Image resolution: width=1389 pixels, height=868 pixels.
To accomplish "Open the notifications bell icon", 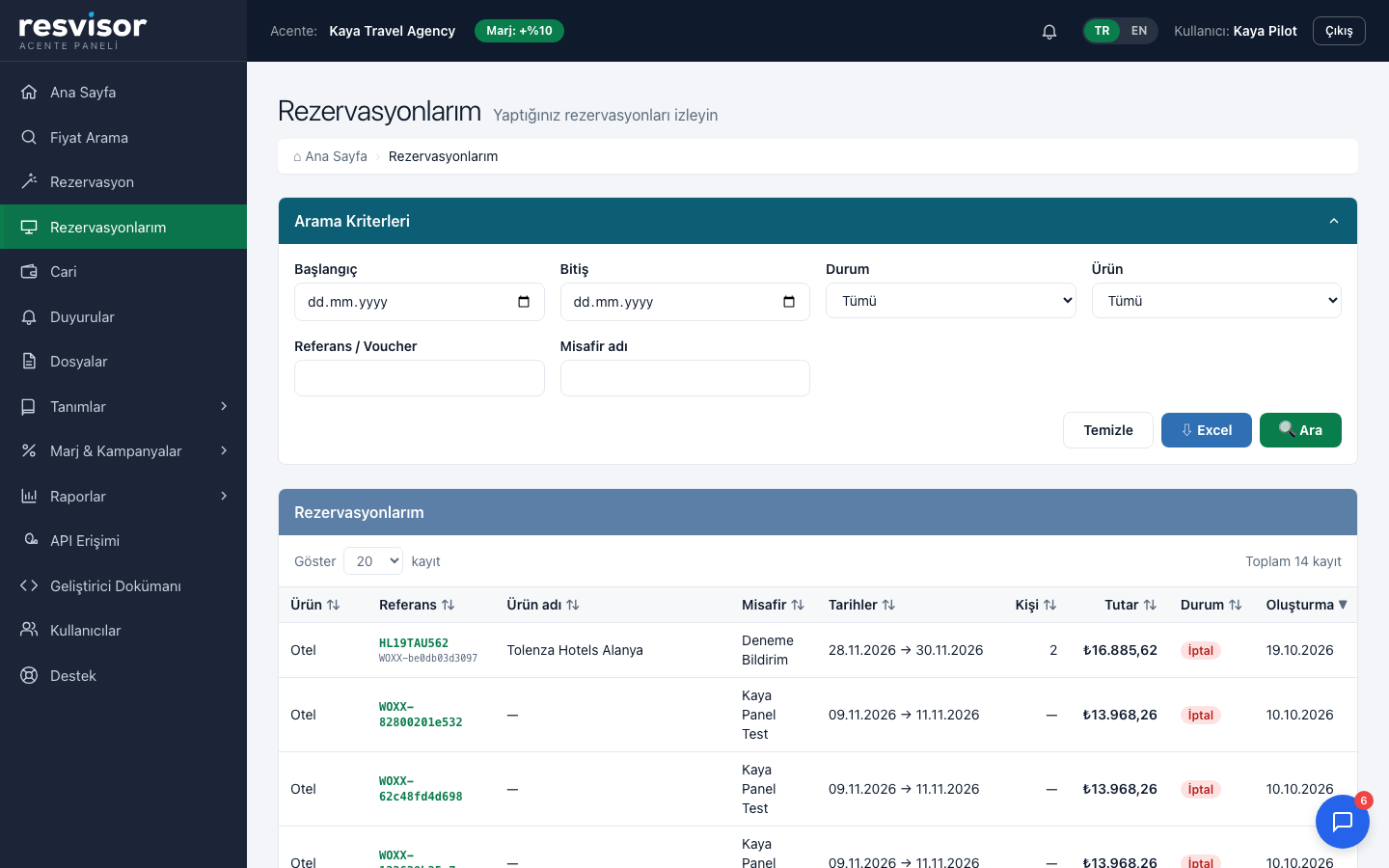I will click(1049, 31).
